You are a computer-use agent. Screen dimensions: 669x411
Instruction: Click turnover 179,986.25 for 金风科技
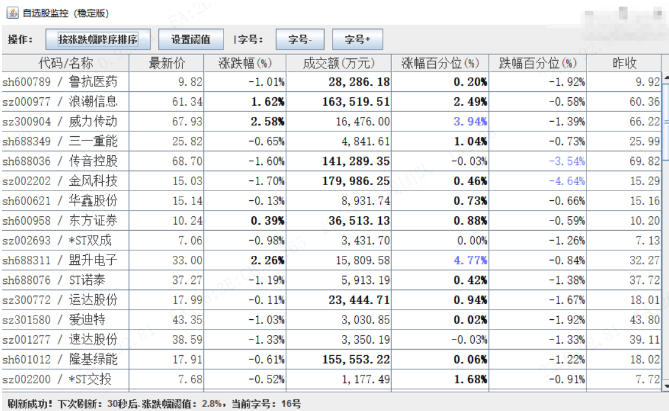pyautogui.click(x=356, y=181)
